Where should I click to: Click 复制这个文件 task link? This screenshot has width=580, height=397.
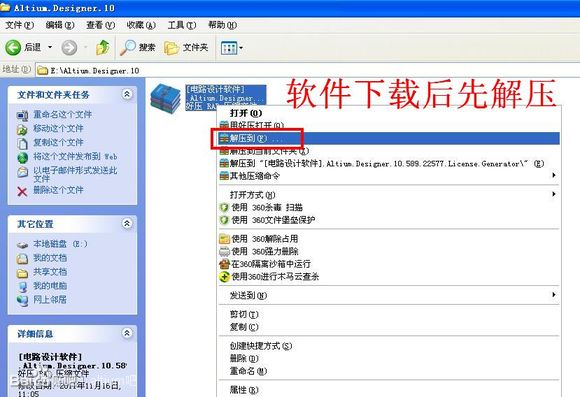point(58,142)
